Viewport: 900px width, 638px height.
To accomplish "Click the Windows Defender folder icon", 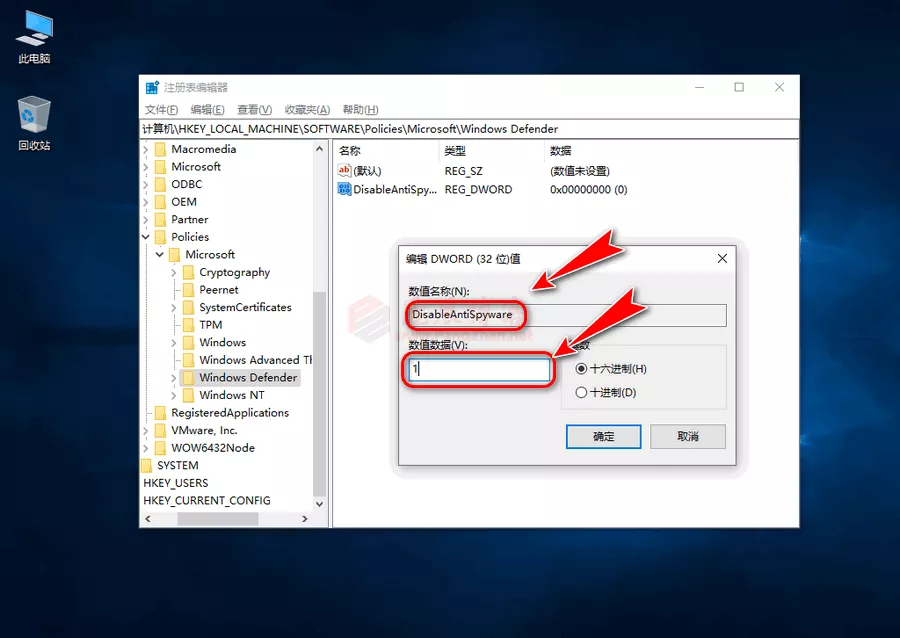I will click(x=188, y=378).
